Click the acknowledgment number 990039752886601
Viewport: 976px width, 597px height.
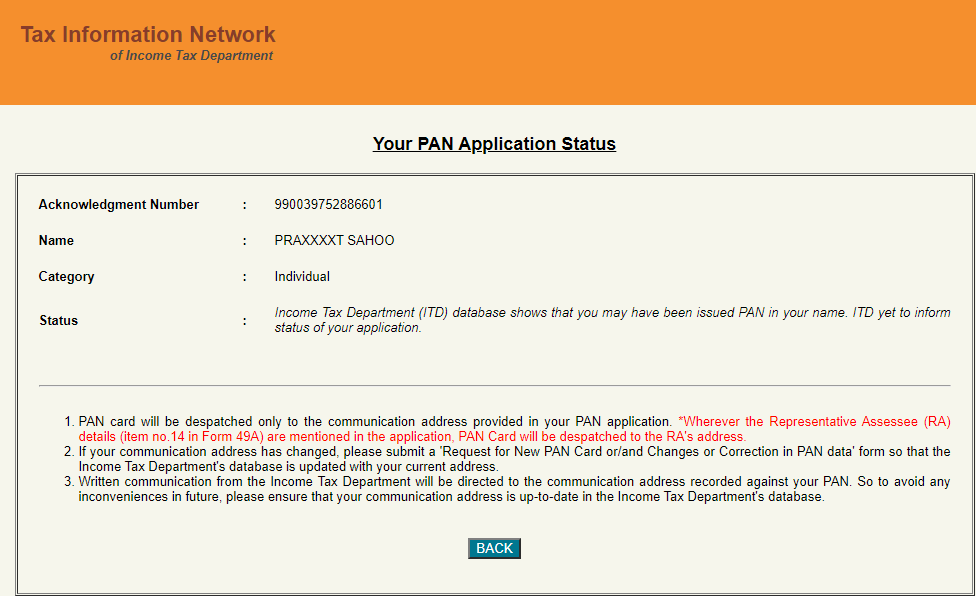(x=328, y=205)
